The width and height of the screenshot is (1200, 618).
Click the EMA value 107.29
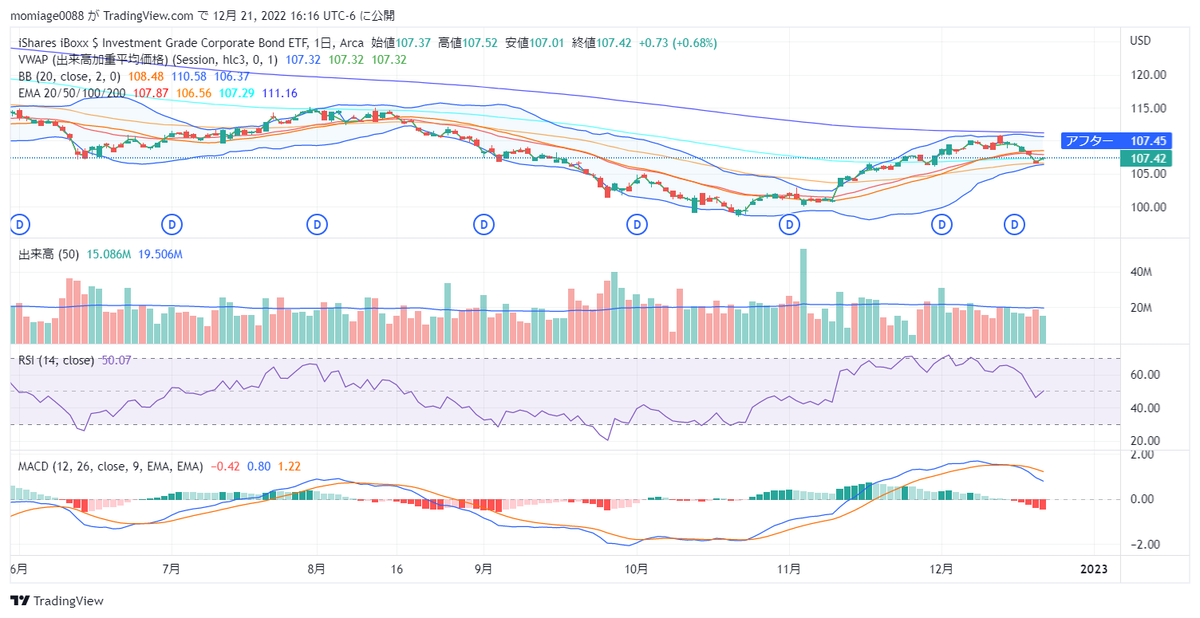236,92
